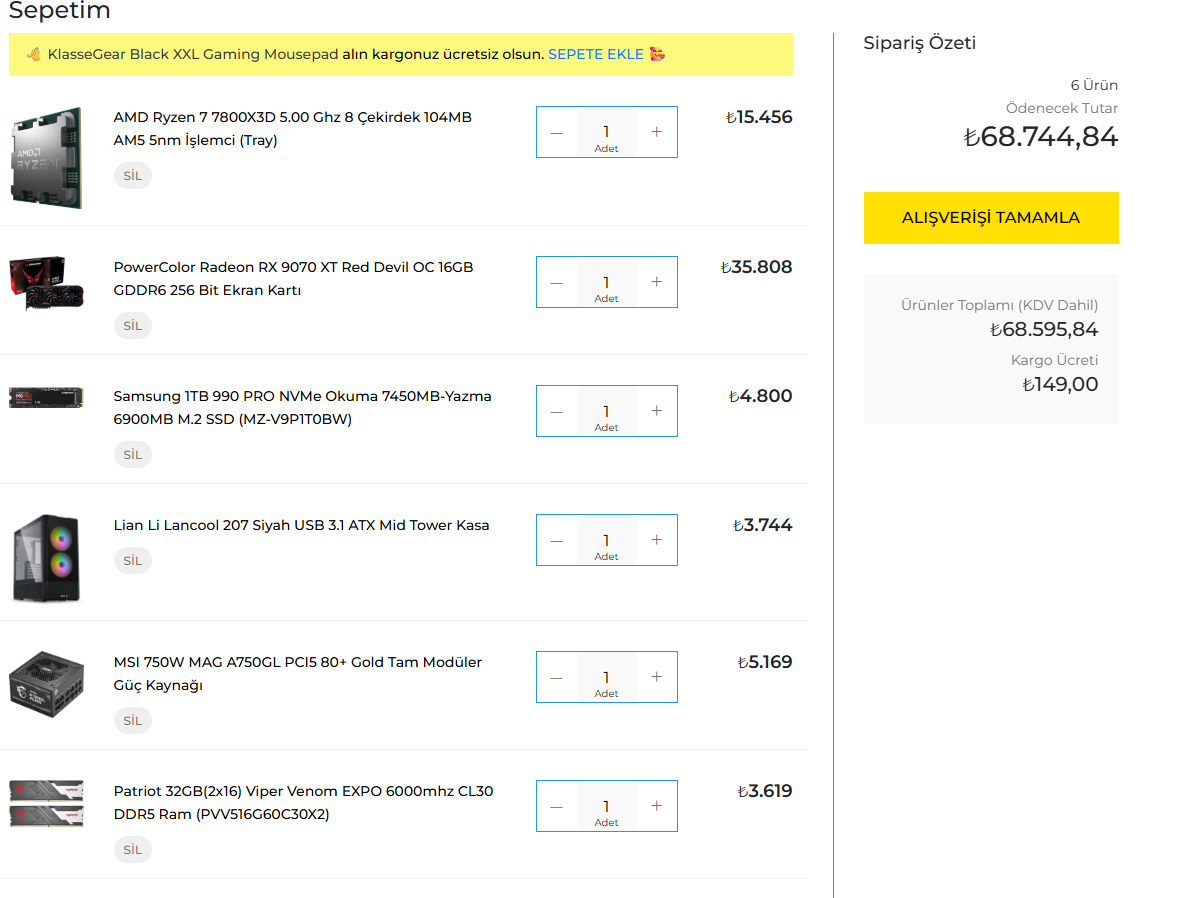1188x898 pixels.
Task: Click quantity field of MSI 750W row
Action: 606,677
